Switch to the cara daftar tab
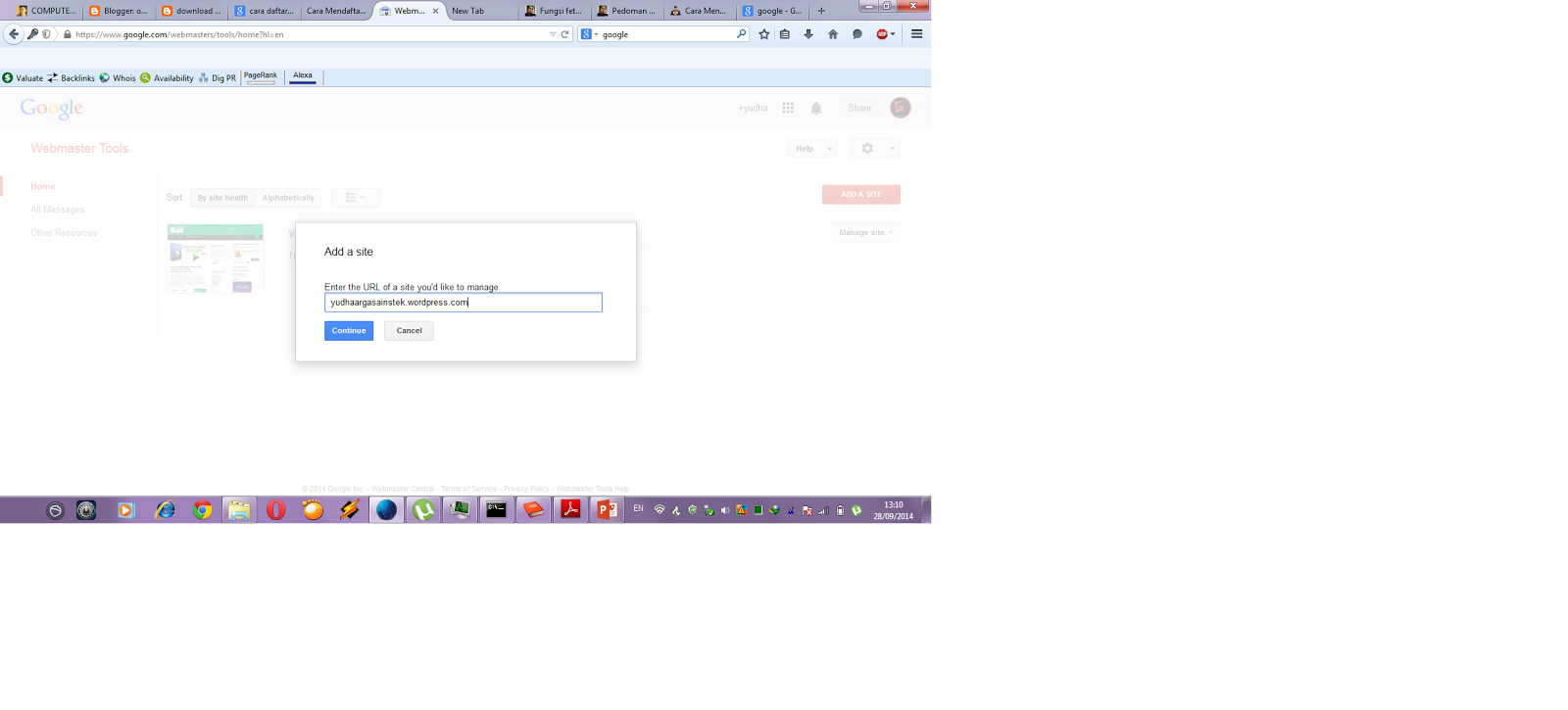This screenshot has width=1568, height=710. [x=264, y=11]
